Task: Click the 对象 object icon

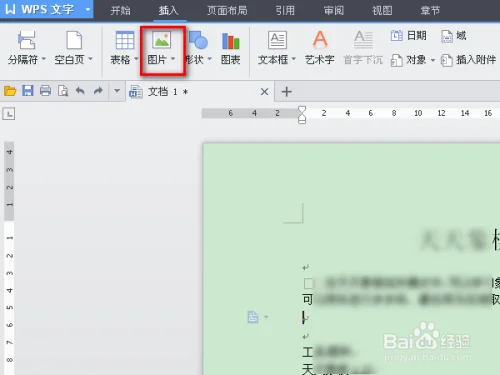Action: tap(396, 60)
